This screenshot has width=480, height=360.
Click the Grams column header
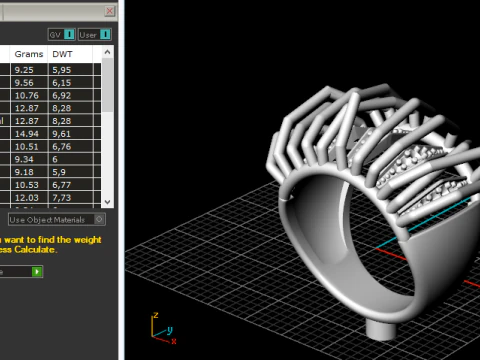(x=29, y=54)
